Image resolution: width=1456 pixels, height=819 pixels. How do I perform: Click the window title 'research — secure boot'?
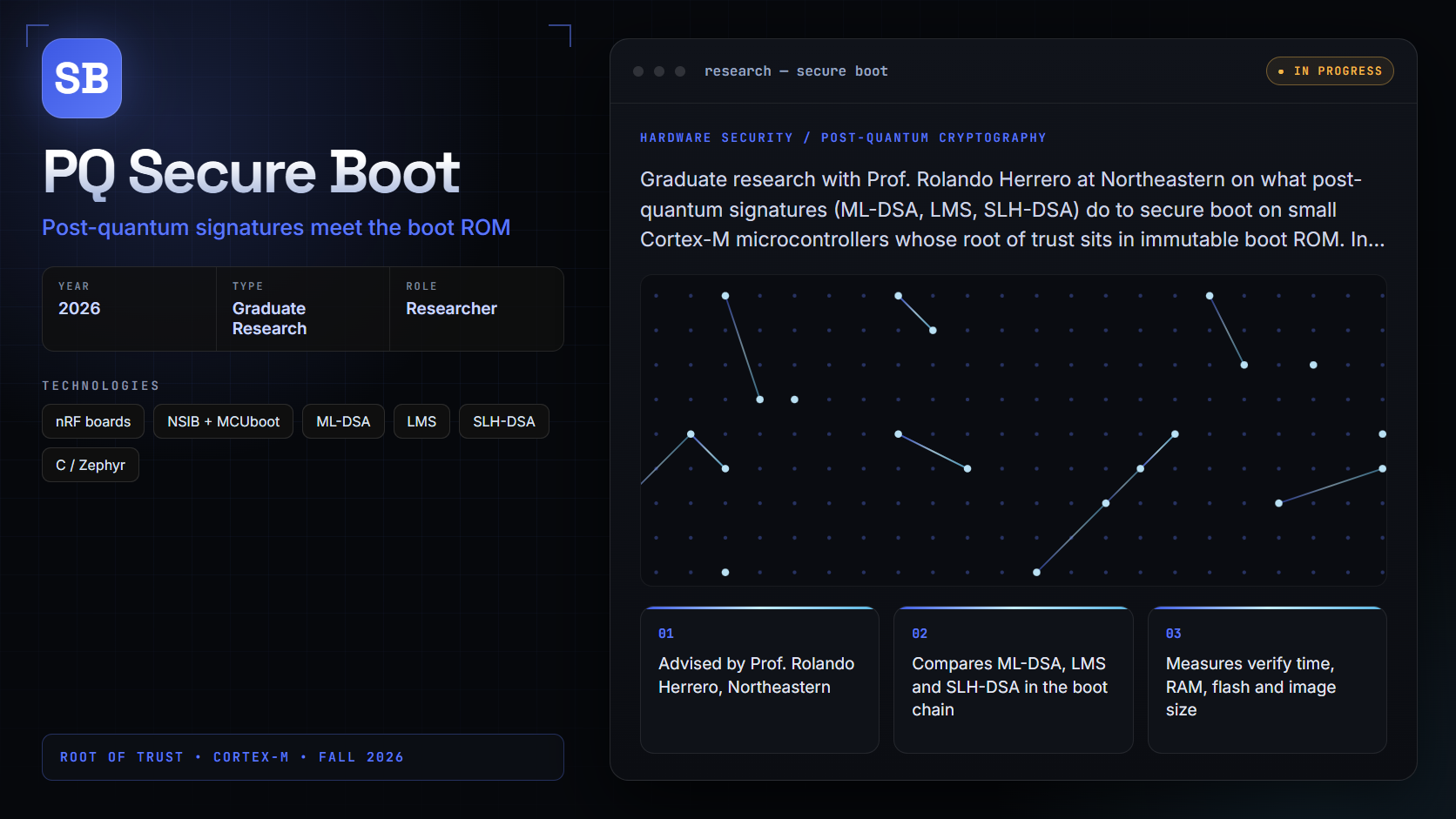click(796, 71)
